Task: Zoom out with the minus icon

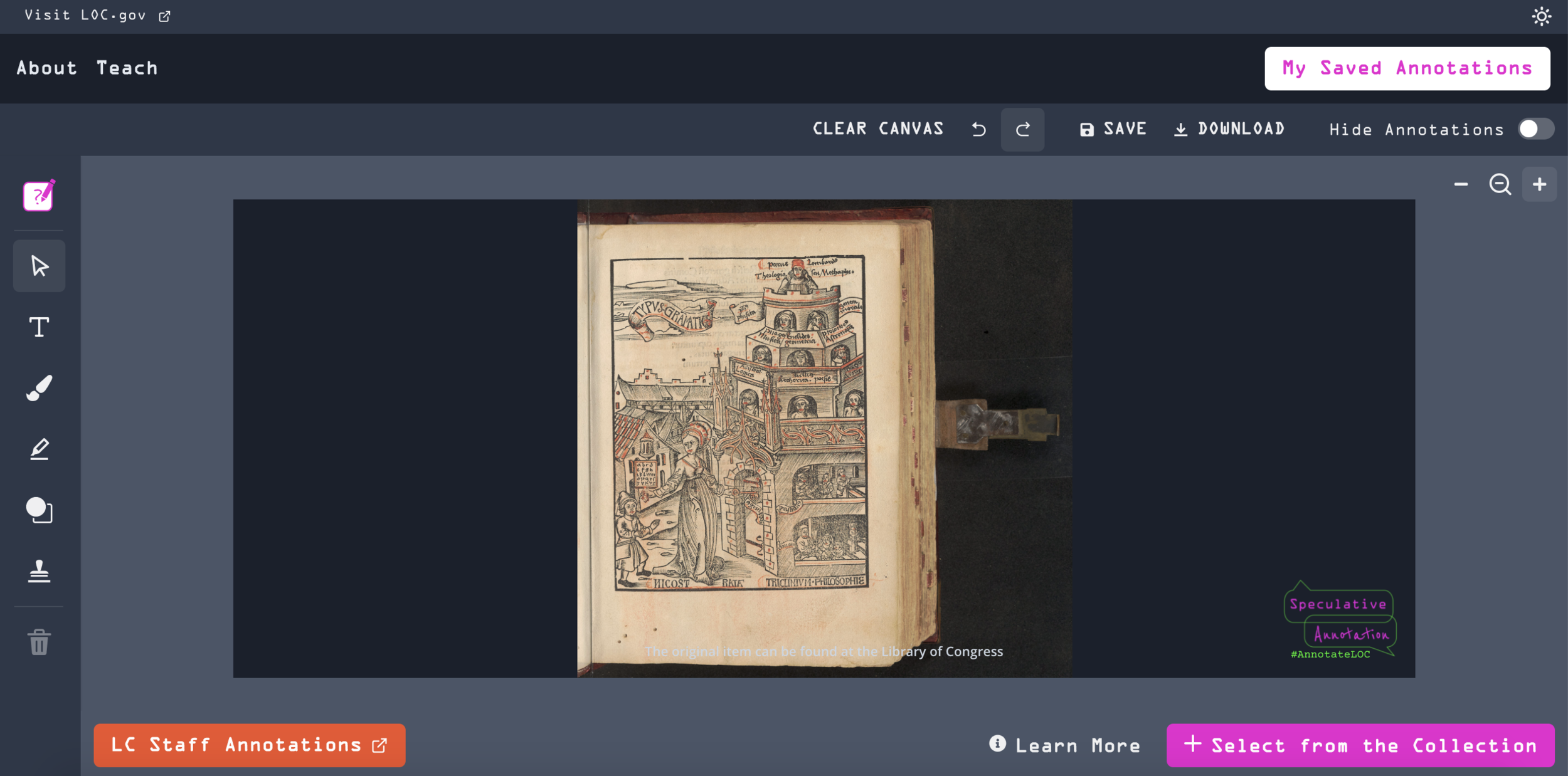Action: pos(1461,184)
